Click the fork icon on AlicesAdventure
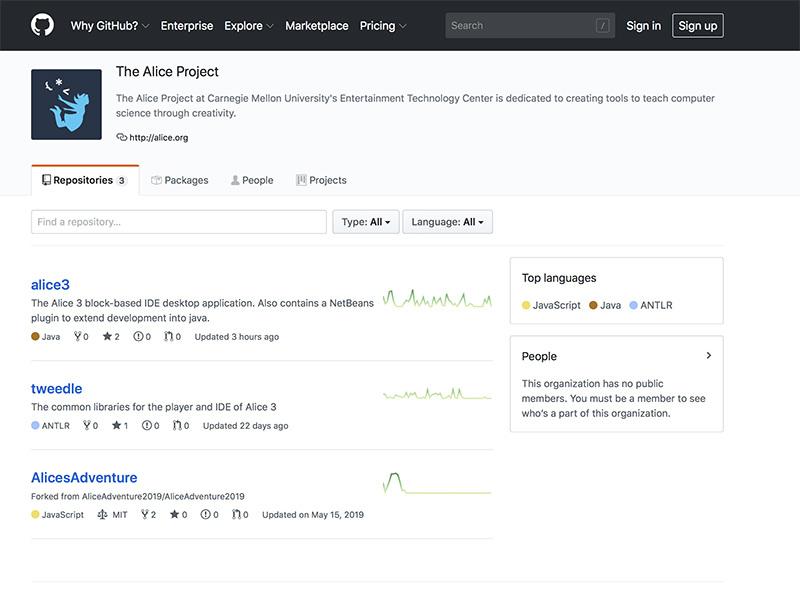The height and width of the screenshot is (600, 800). [145, 514]
